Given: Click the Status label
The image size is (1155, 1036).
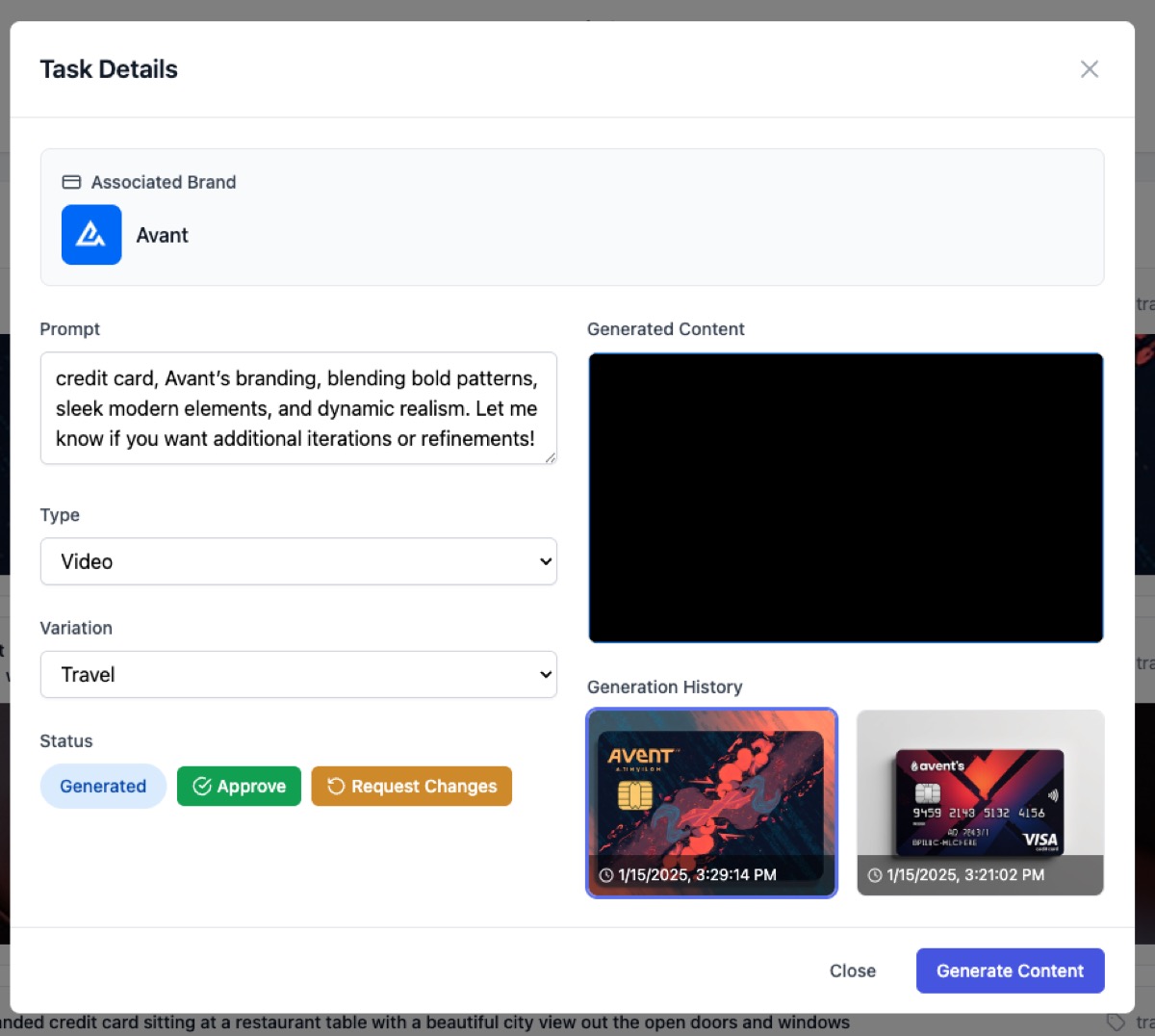Looking at the screenshot, I should 66,740.
